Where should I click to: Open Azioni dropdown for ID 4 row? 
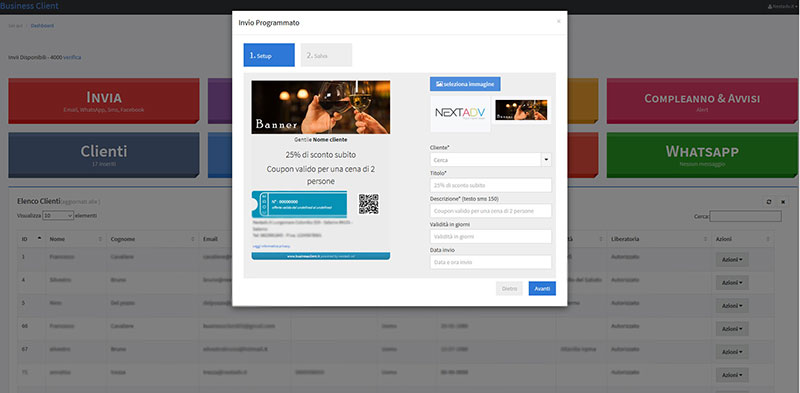click(x=732, y=282)
